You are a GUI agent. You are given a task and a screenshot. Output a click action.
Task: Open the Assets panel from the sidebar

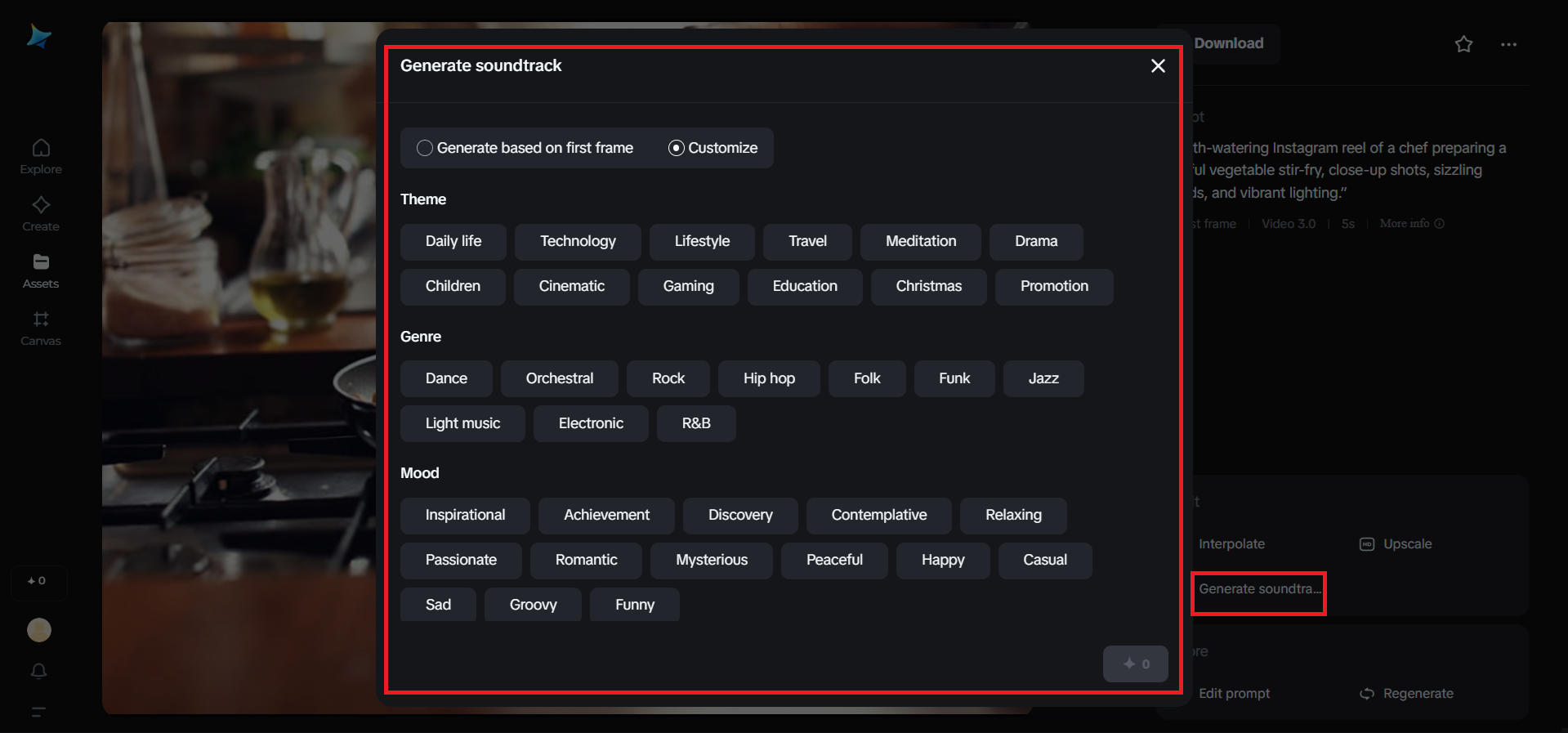point(40,270)
